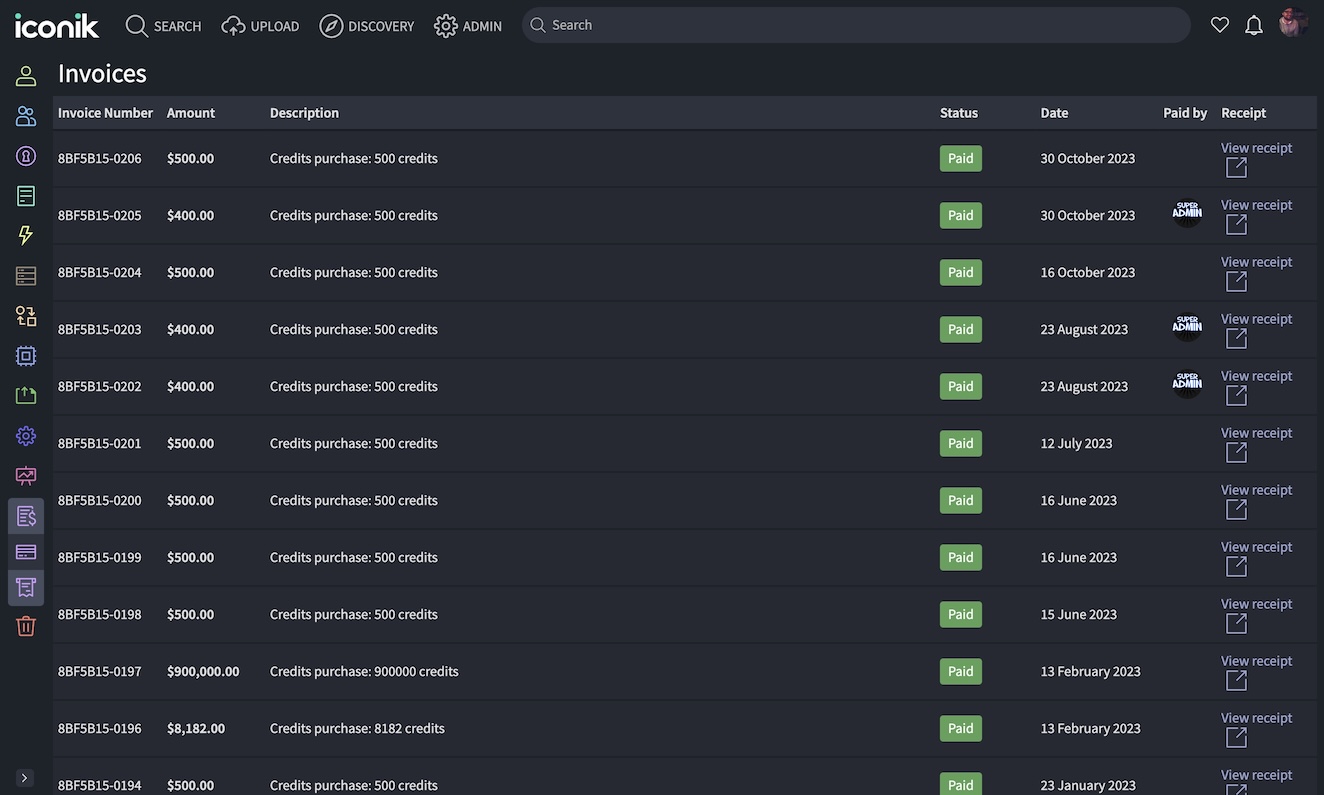Click the top search input field
Screen dimensions: 1324x795
tap(860, 25)
